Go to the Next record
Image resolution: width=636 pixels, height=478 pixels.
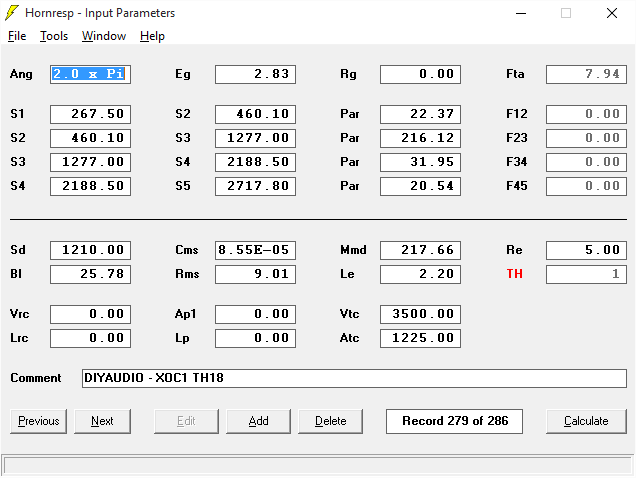[x=102, y=421]
